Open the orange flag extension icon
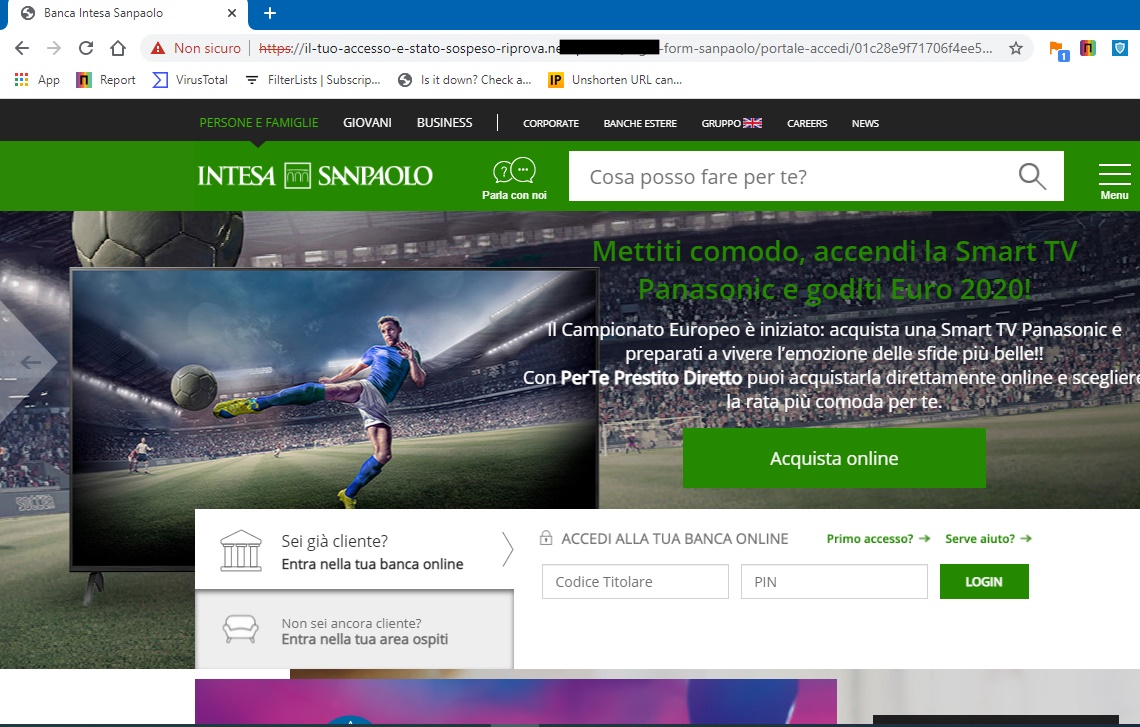 click(x=1058, y=49)
